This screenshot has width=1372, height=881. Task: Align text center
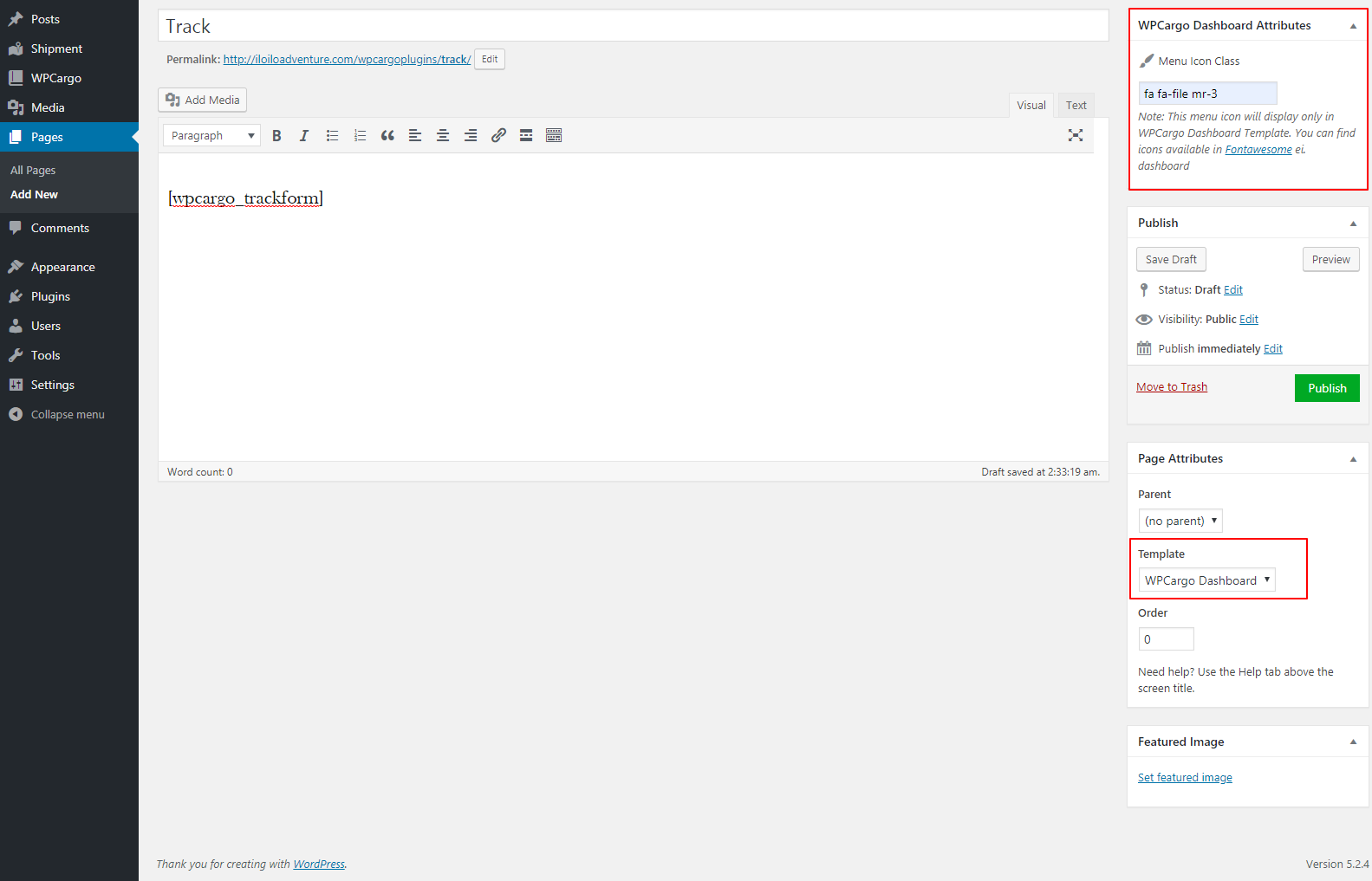[443, 135]
